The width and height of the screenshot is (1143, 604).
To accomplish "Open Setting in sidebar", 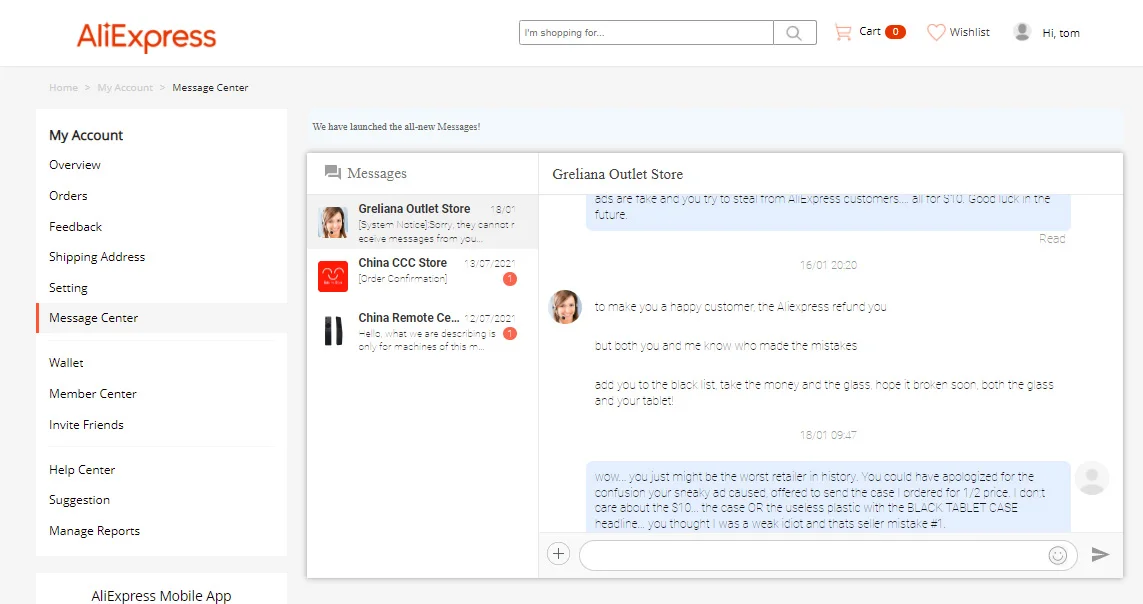I will pyautogui.click(x=68, y=288).
